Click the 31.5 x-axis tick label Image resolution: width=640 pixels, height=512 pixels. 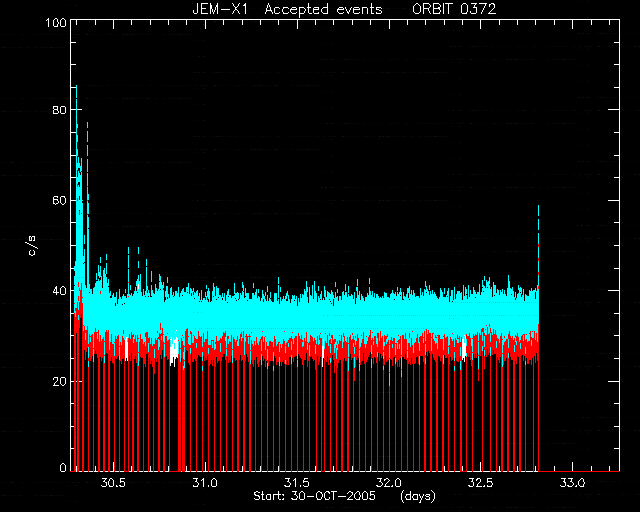coord(297,483)
